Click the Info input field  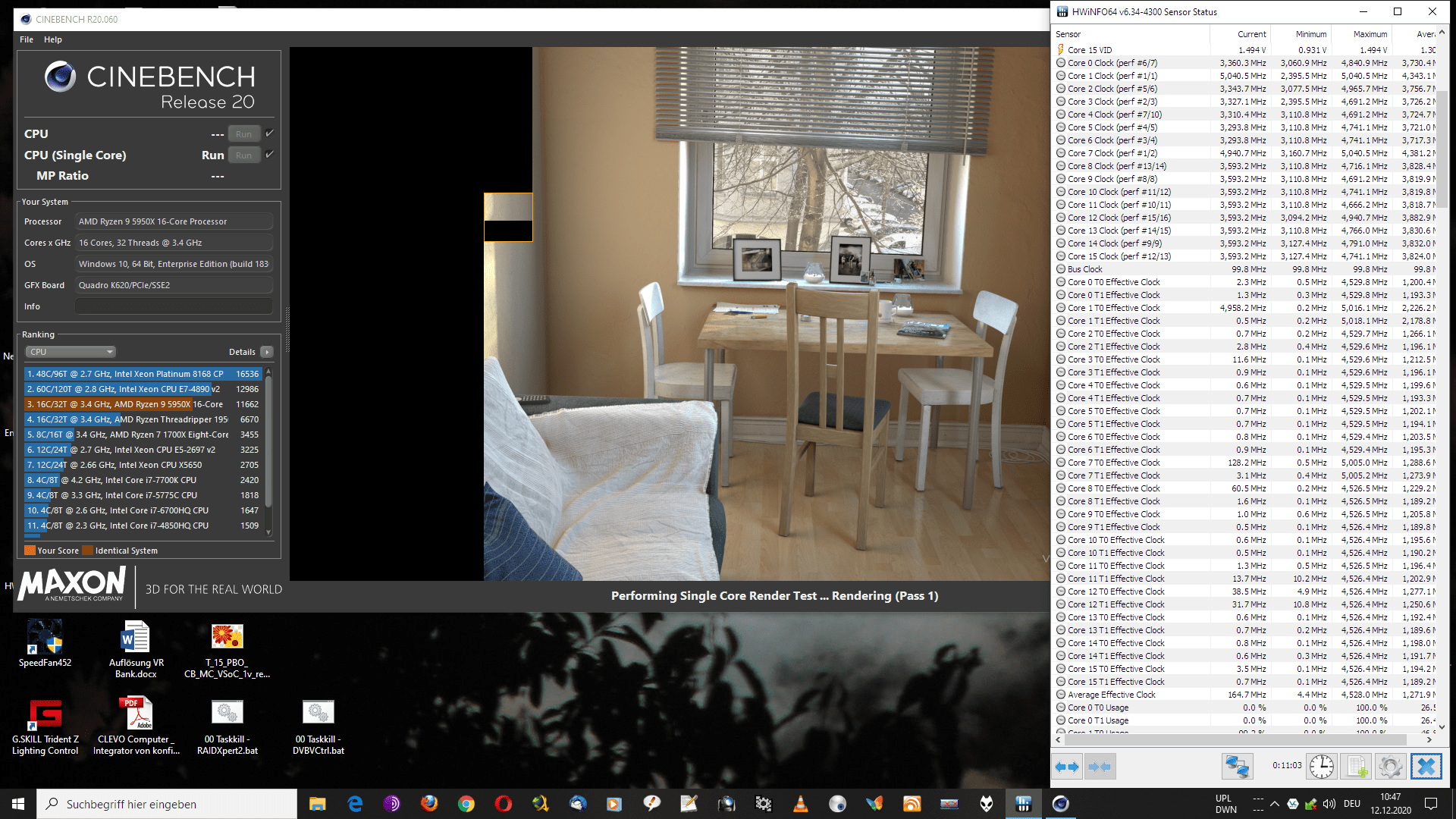coord(174,306)
